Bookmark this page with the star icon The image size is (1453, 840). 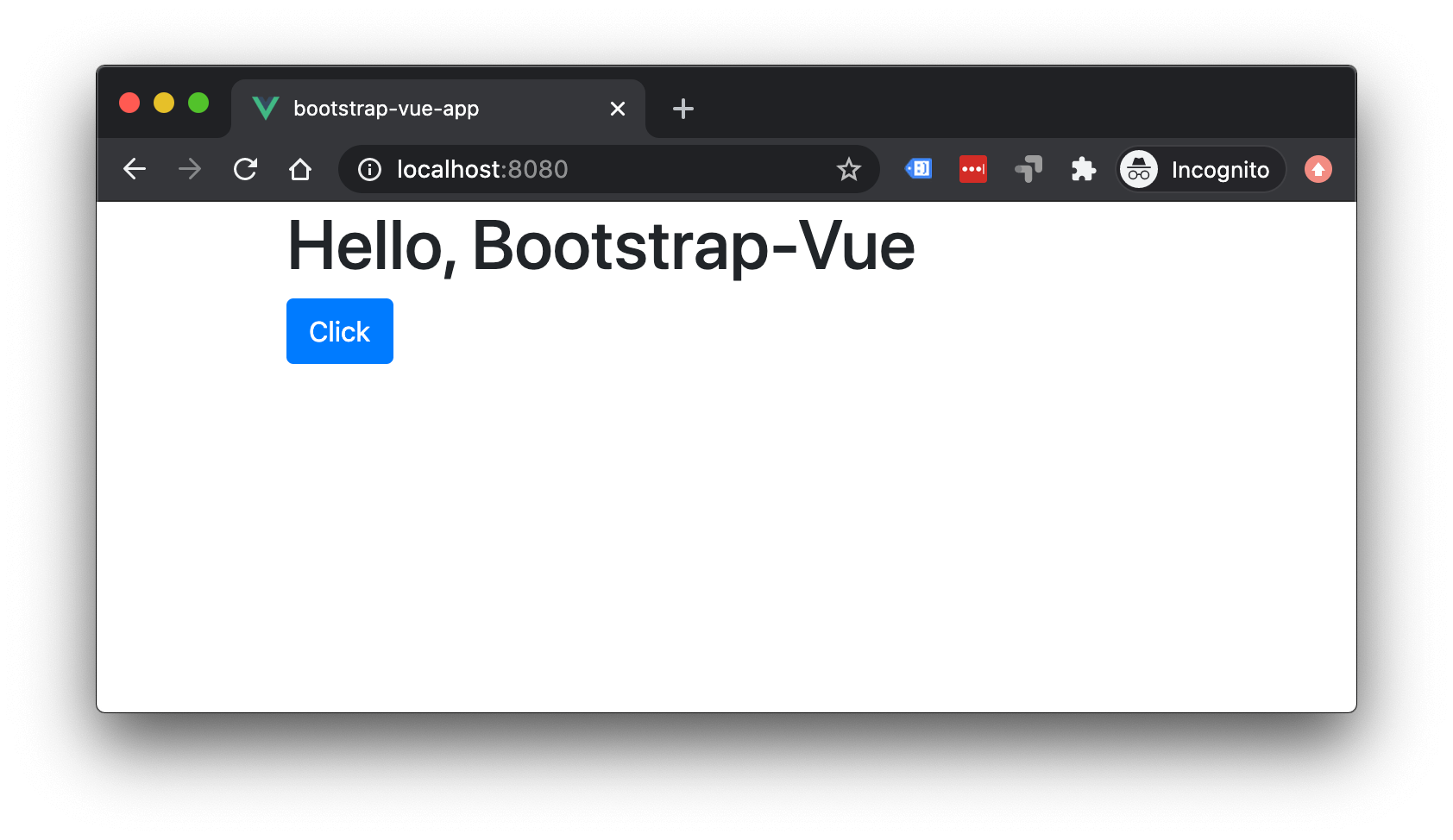[x=849, y=169]
